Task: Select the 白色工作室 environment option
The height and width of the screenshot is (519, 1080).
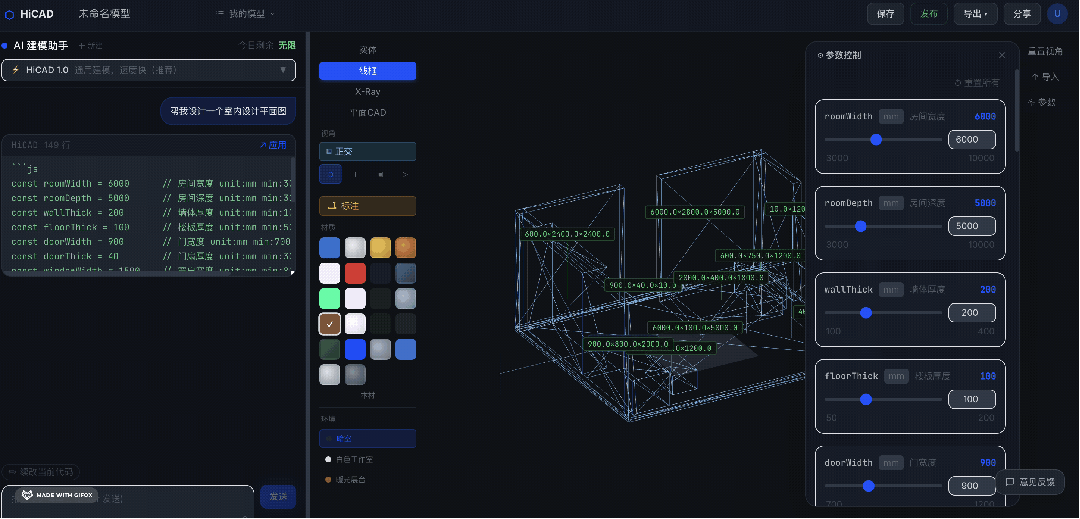Action: click(368, 459)
